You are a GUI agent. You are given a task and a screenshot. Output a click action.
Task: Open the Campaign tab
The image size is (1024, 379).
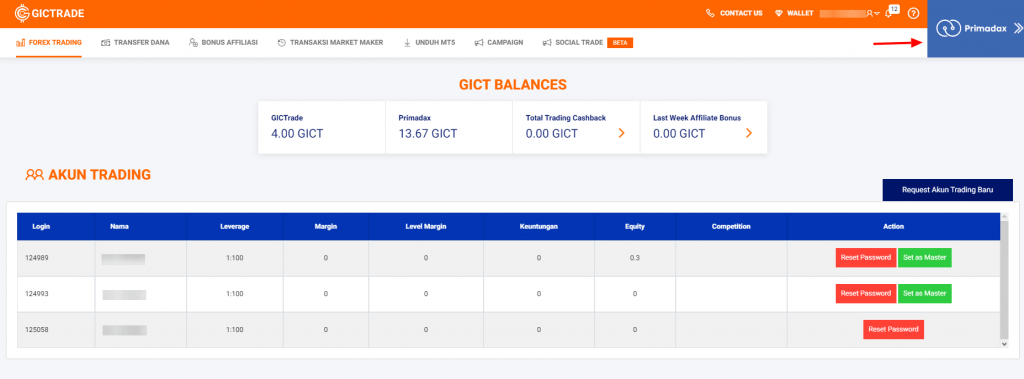499,42
